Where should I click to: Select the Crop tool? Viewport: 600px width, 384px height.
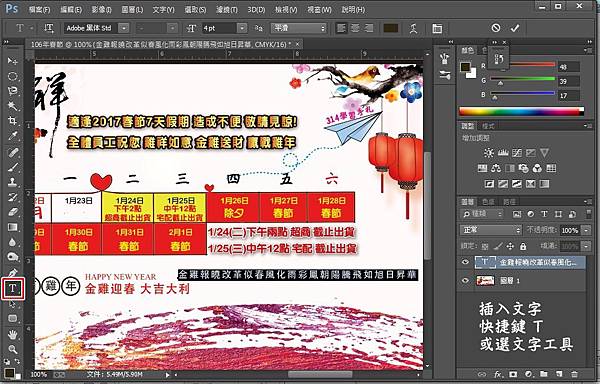coord(13,121)
